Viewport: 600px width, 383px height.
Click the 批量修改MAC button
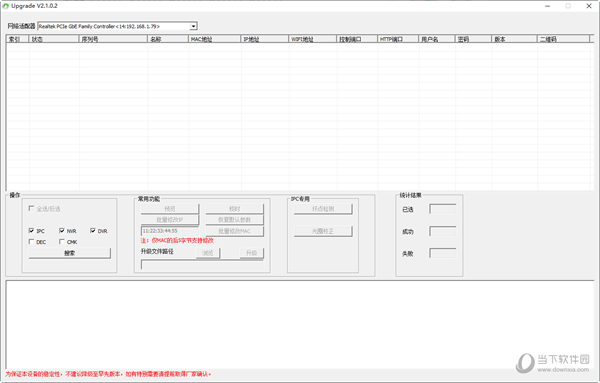pos(235,231)
